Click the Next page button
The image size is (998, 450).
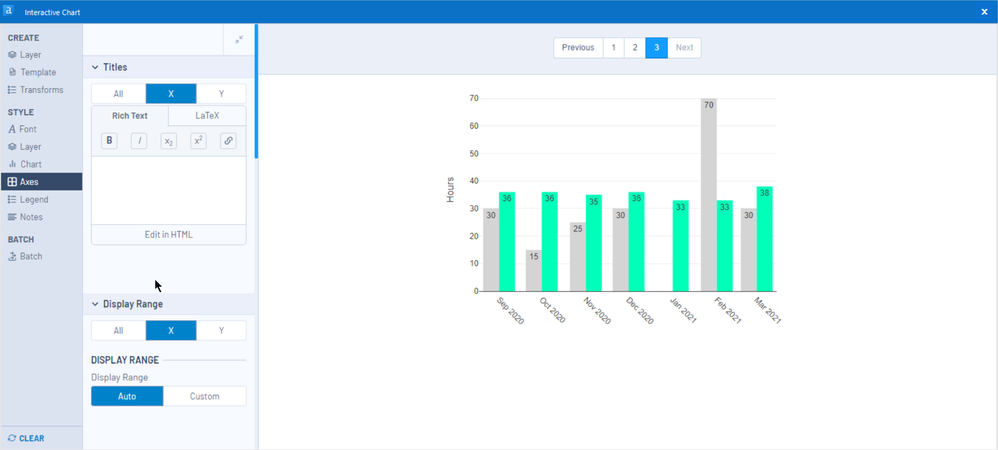pyautogui.click(x=684, y=48)
